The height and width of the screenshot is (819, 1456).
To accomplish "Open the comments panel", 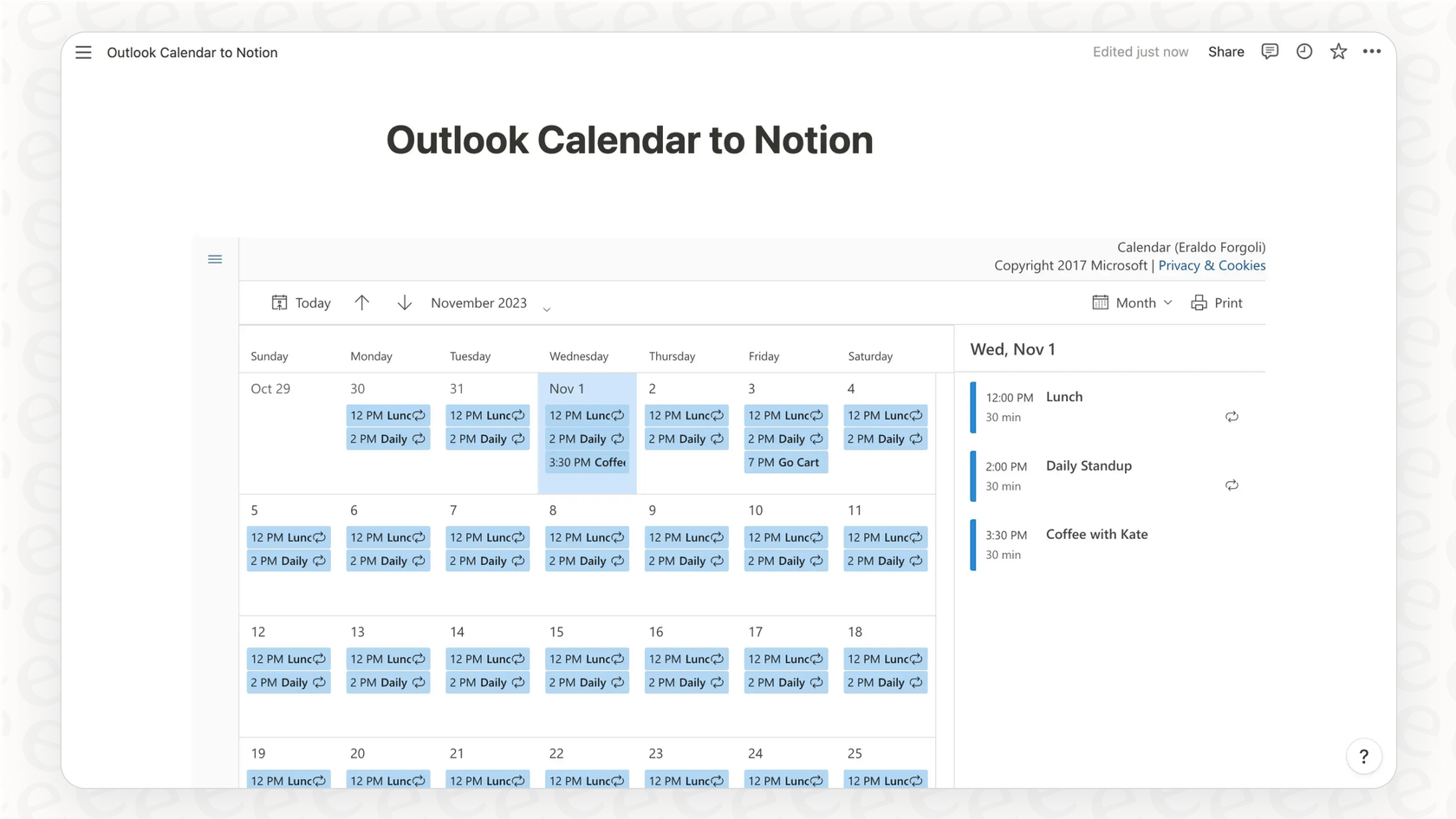I will 1270,51.
